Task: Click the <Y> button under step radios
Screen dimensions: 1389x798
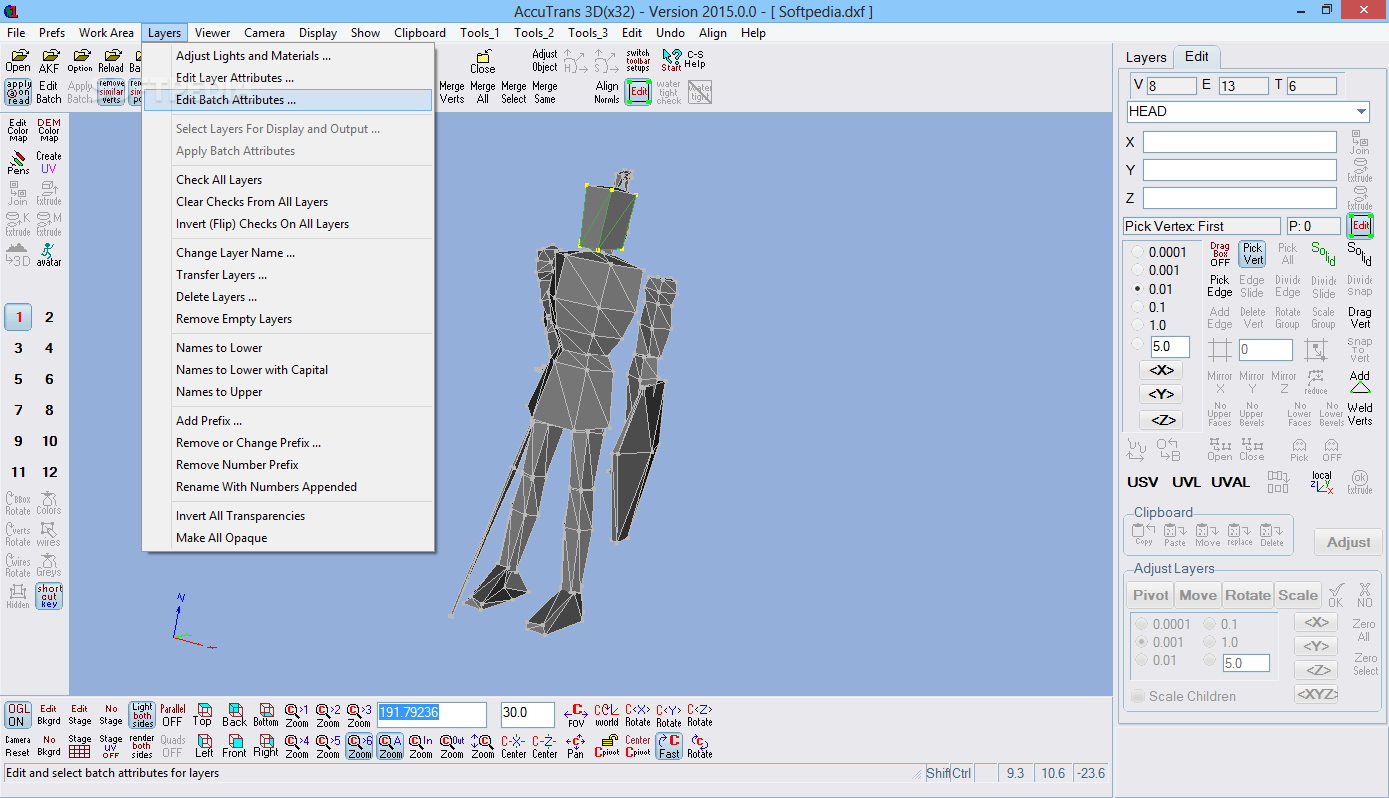Action: coord(1161,395)
